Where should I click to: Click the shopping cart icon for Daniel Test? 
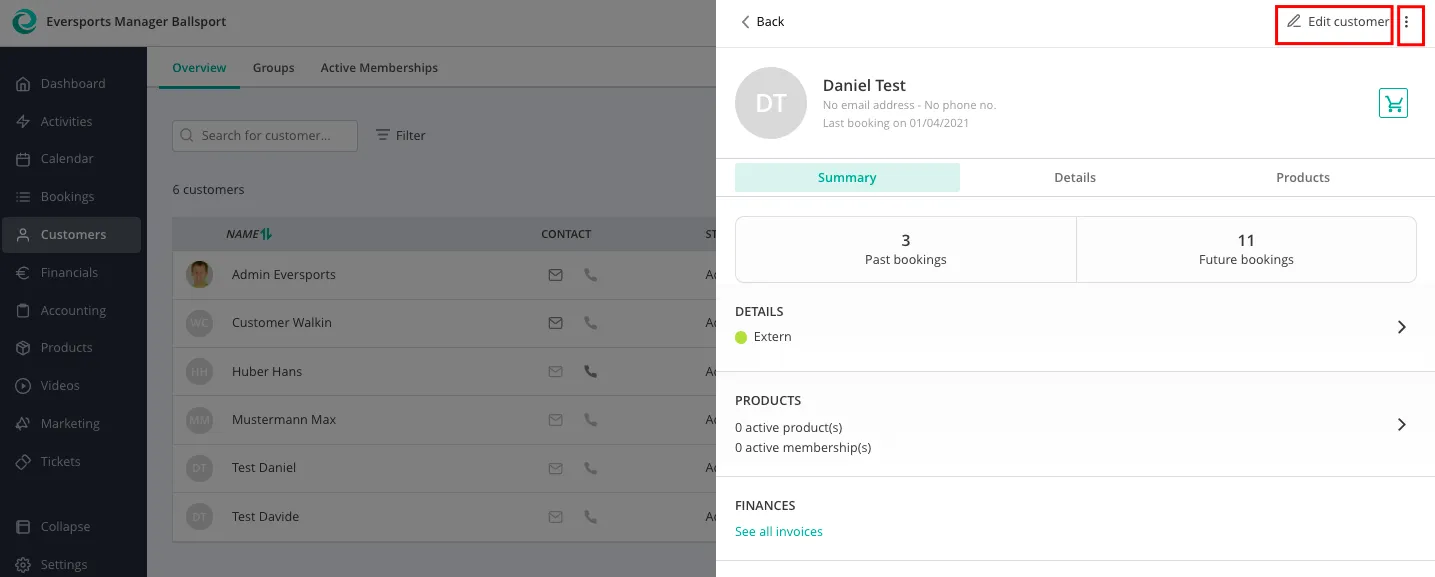(x=1393, y=103)
